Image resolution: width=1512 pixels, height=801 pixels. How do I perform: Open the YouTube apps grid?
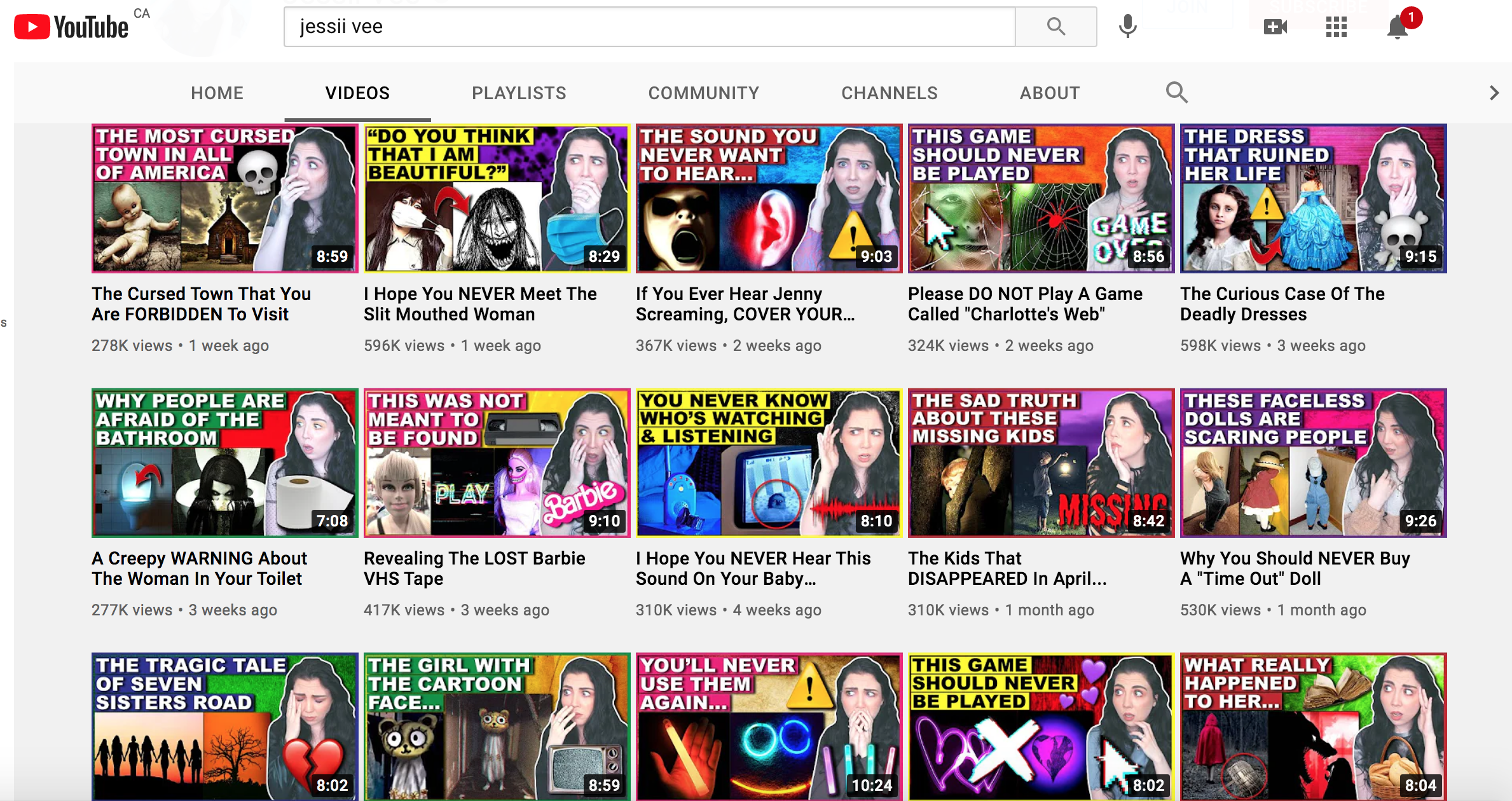1337,27
